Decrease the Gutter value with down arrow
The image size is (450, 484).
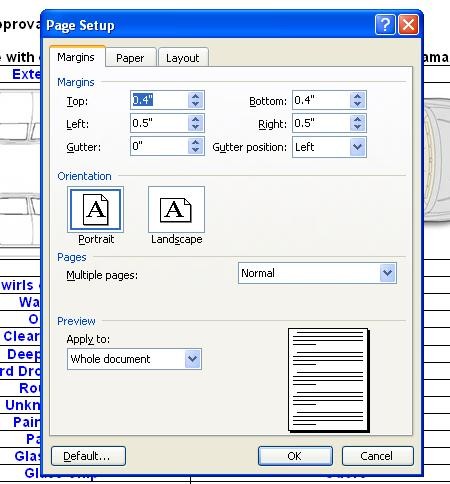tap(196, 150)
